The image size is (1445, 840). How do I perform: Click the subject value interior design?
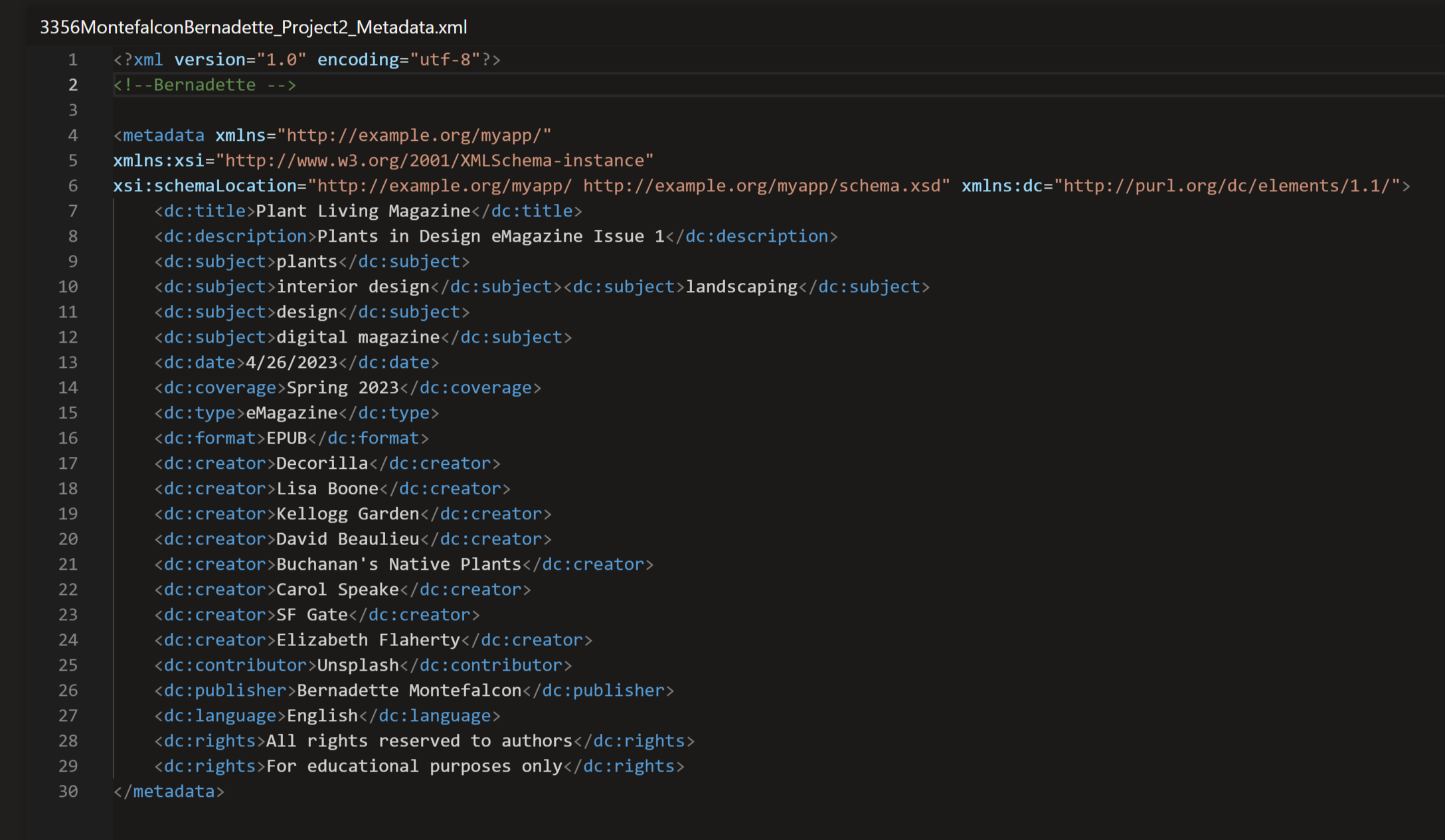click(x=353, y=287)
